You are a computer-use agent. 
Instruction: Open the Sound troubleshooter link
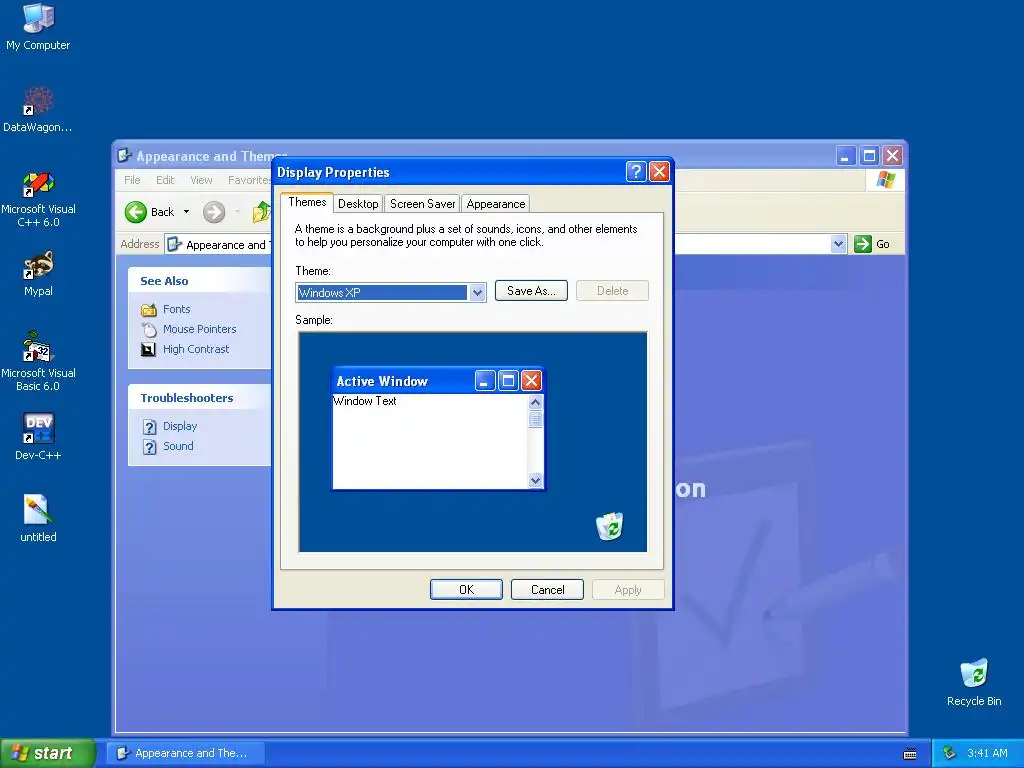[x=178, y=447]
